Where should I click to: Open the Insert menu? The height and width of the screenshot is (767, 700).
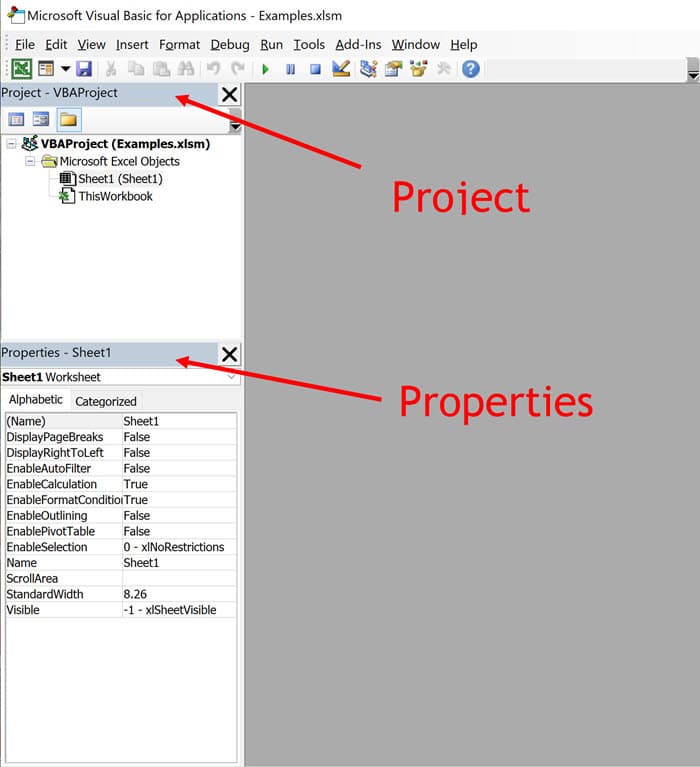[x=132, y=45]
